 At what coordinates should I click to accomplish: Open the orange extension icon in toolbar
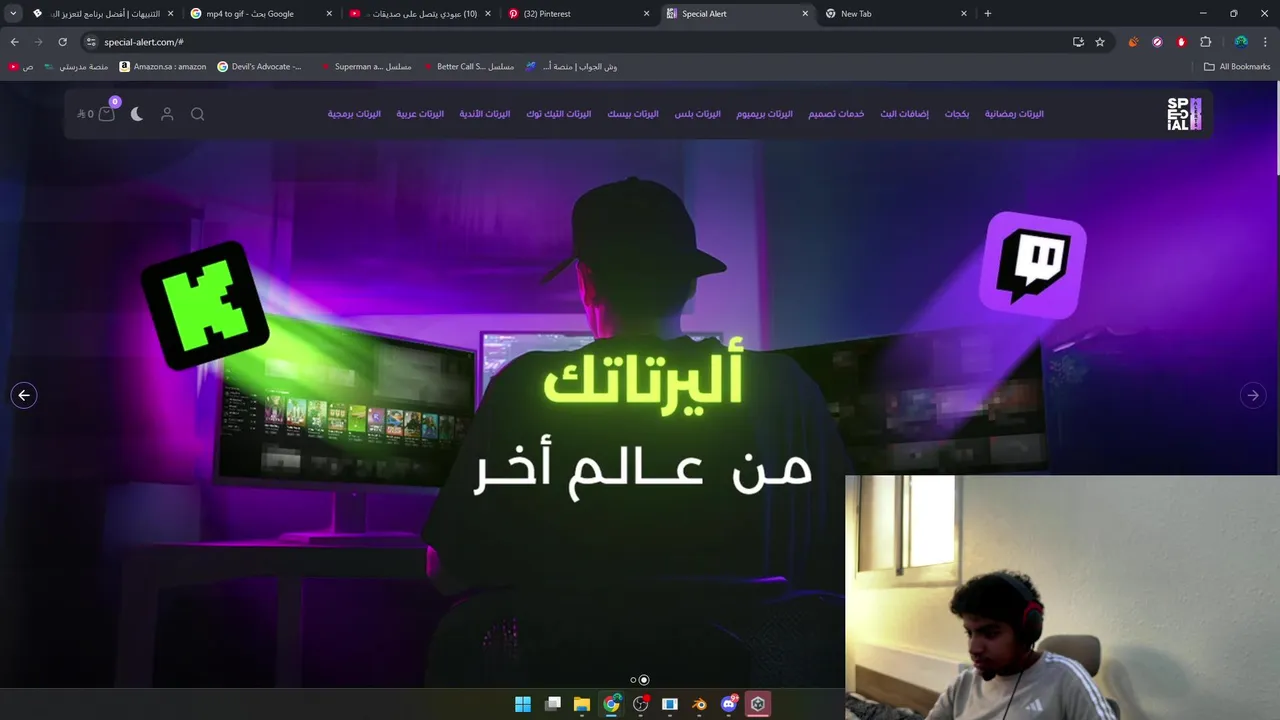[x=1133, y=42]
